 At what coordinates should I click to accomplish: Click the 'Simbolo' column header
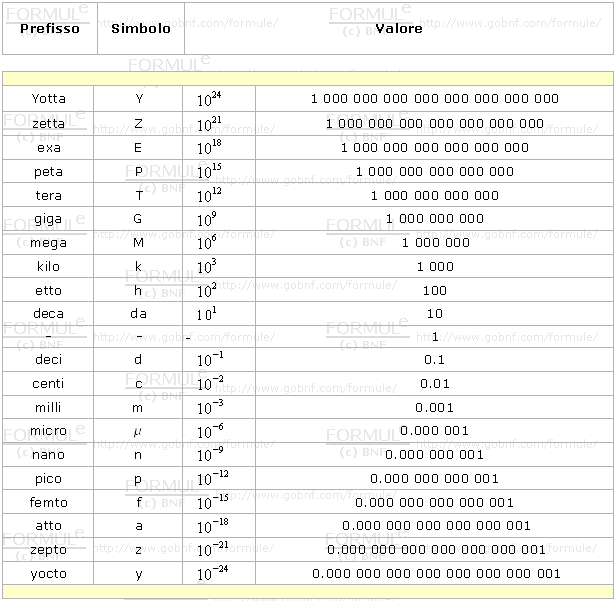pyautogui.click(x=141, y=28)
